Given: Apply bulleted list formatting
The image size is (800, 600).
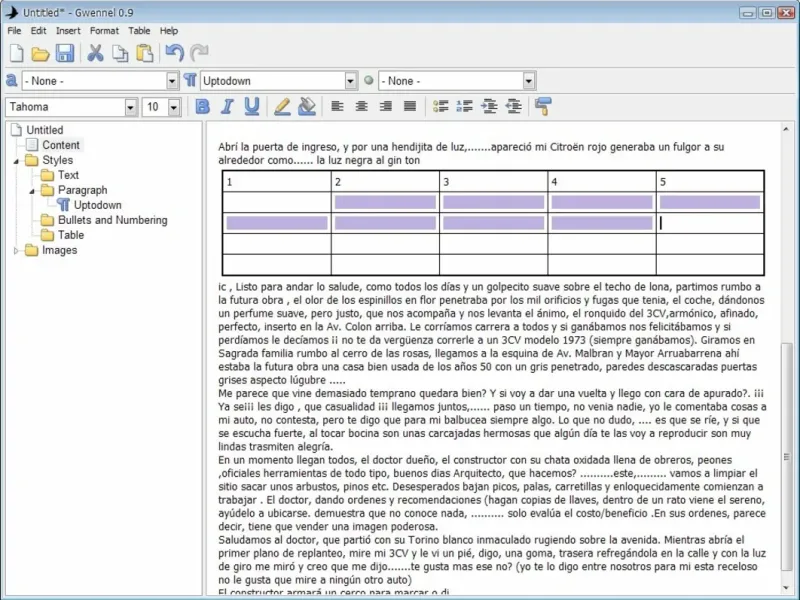Looking at the screenshot, I should (440, 106).
